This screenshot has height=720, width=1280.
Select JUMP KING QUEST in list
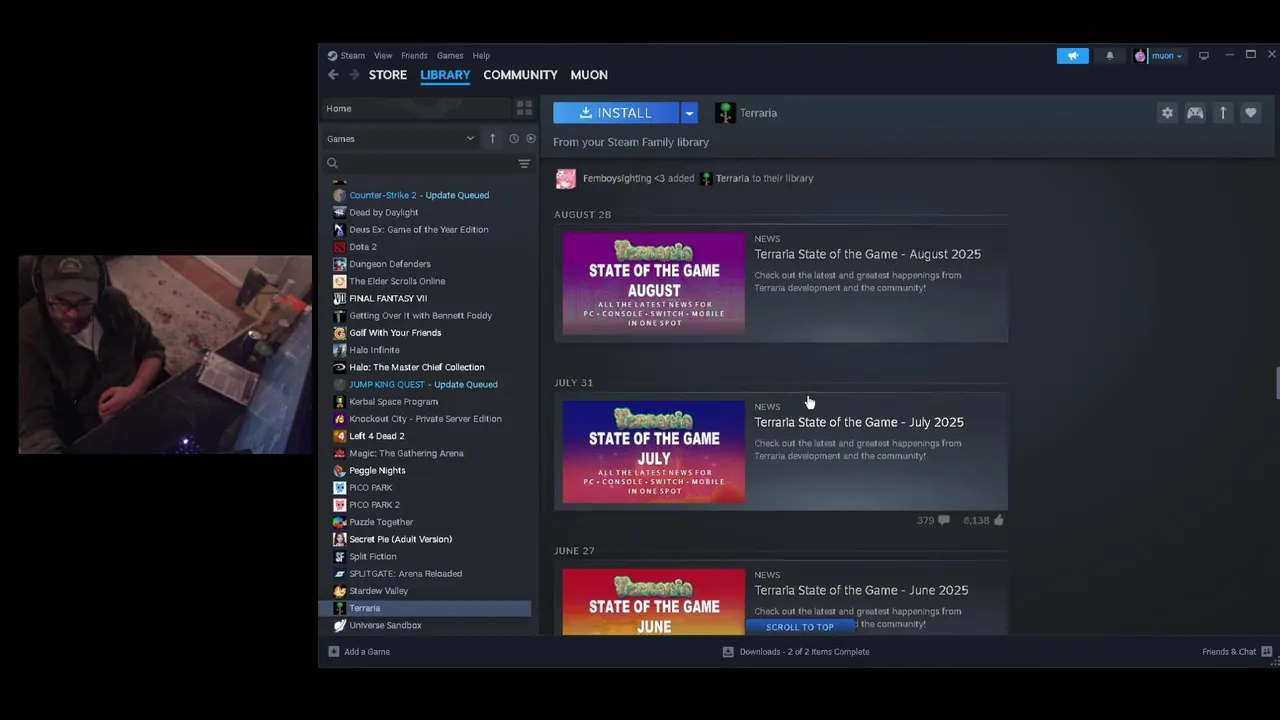pos(425,384)
